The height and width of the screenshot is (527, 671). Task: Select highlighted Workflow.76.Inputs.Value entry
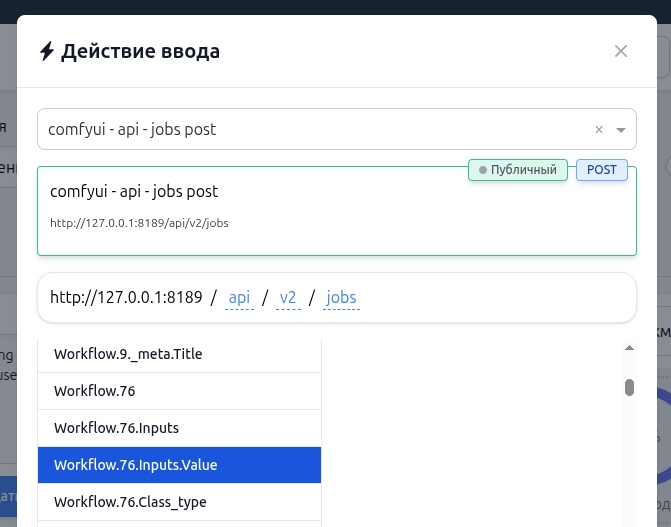coord(179,465)
